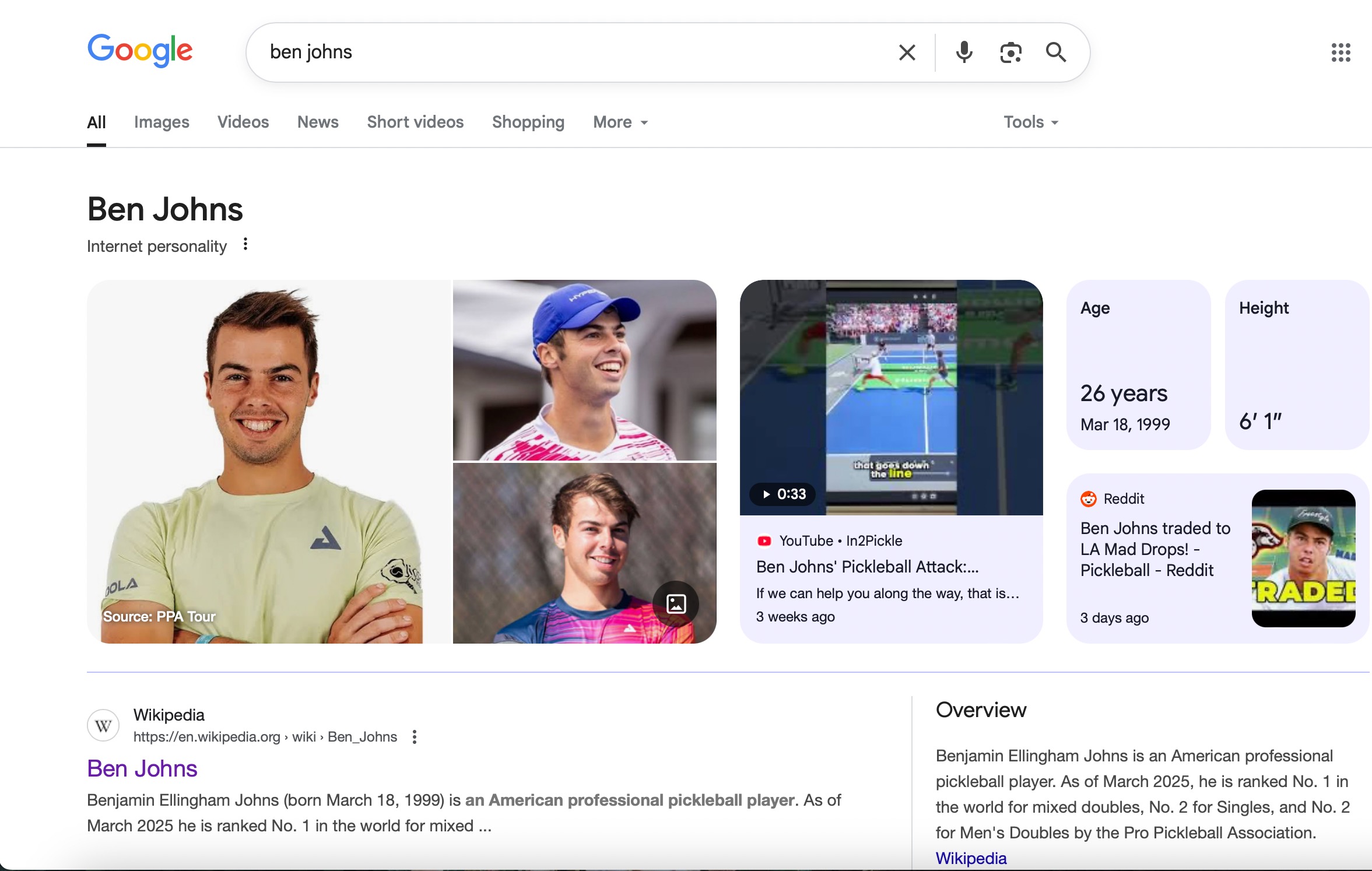Select the News tab
The width and height of the screenshot is (1372, 871).
(318, 122)
